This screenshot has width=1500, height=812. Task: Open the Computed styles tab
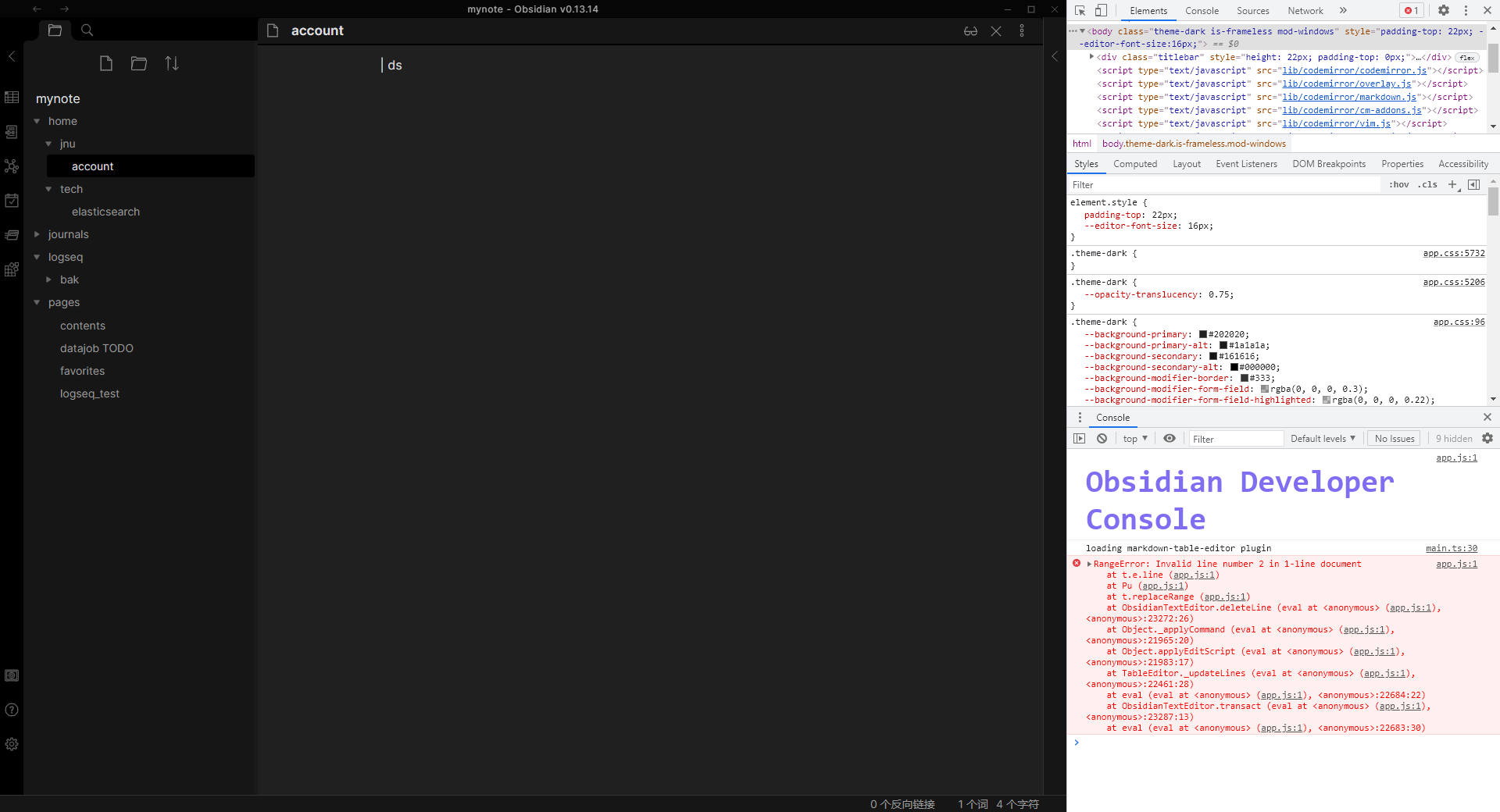pos(1134,163)
